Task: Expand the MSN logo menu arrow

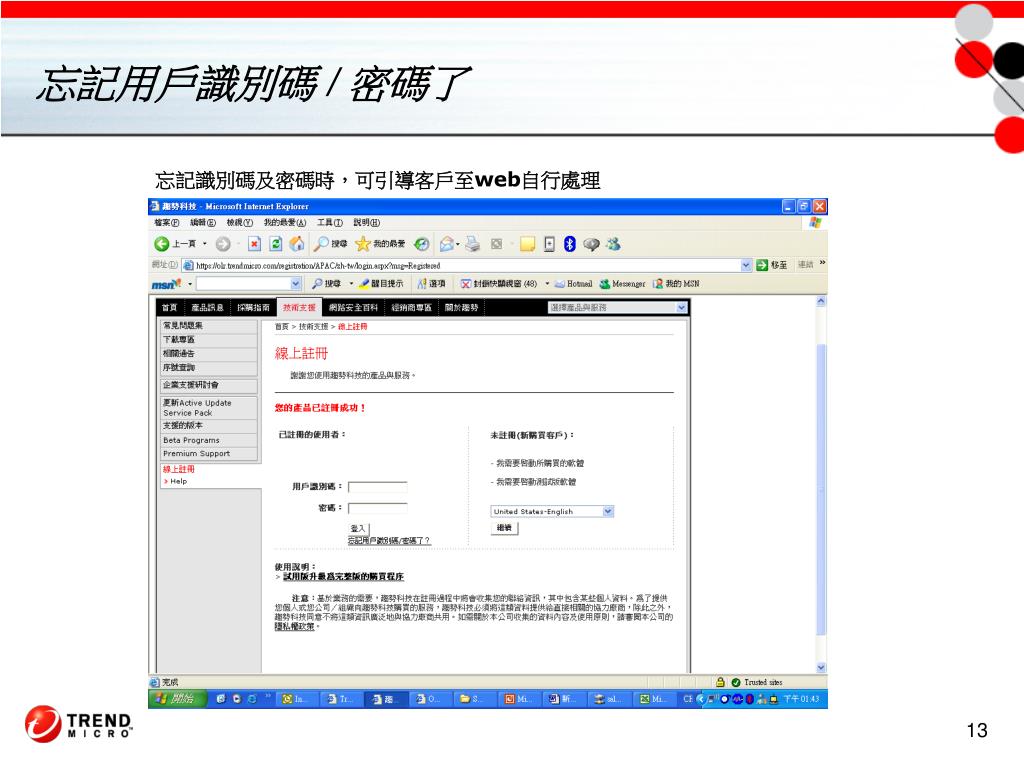Action: (190, 284)
